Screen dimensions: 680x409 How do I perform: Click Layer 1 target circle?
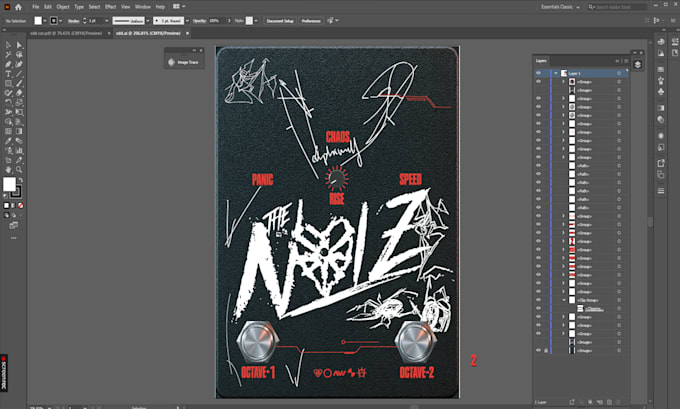point(619,73)
